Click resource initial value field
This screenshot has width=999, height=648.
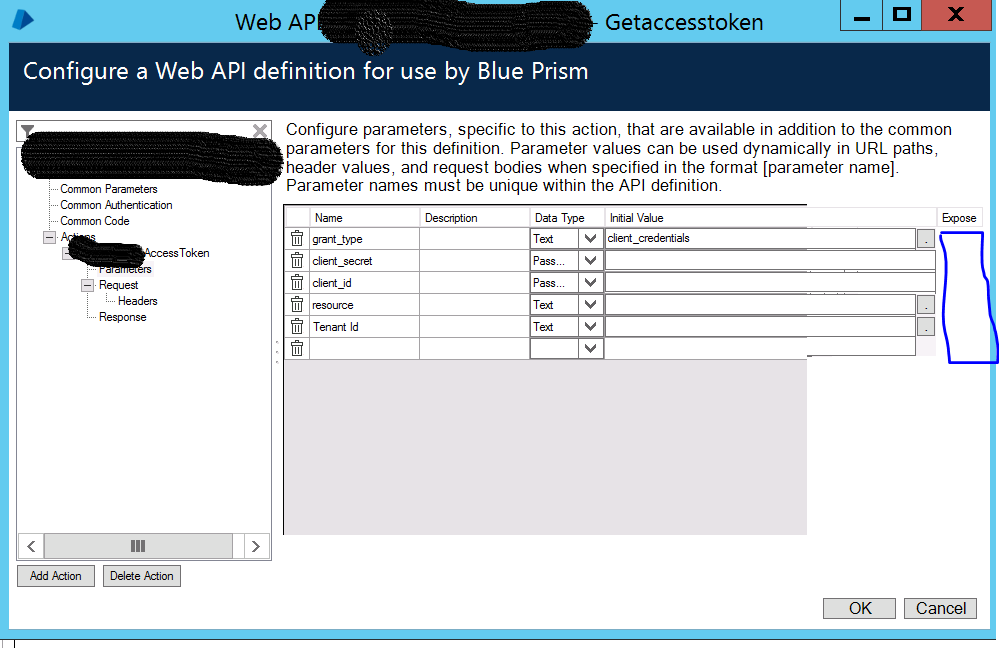pyautogui.click(x=760, y=304)
